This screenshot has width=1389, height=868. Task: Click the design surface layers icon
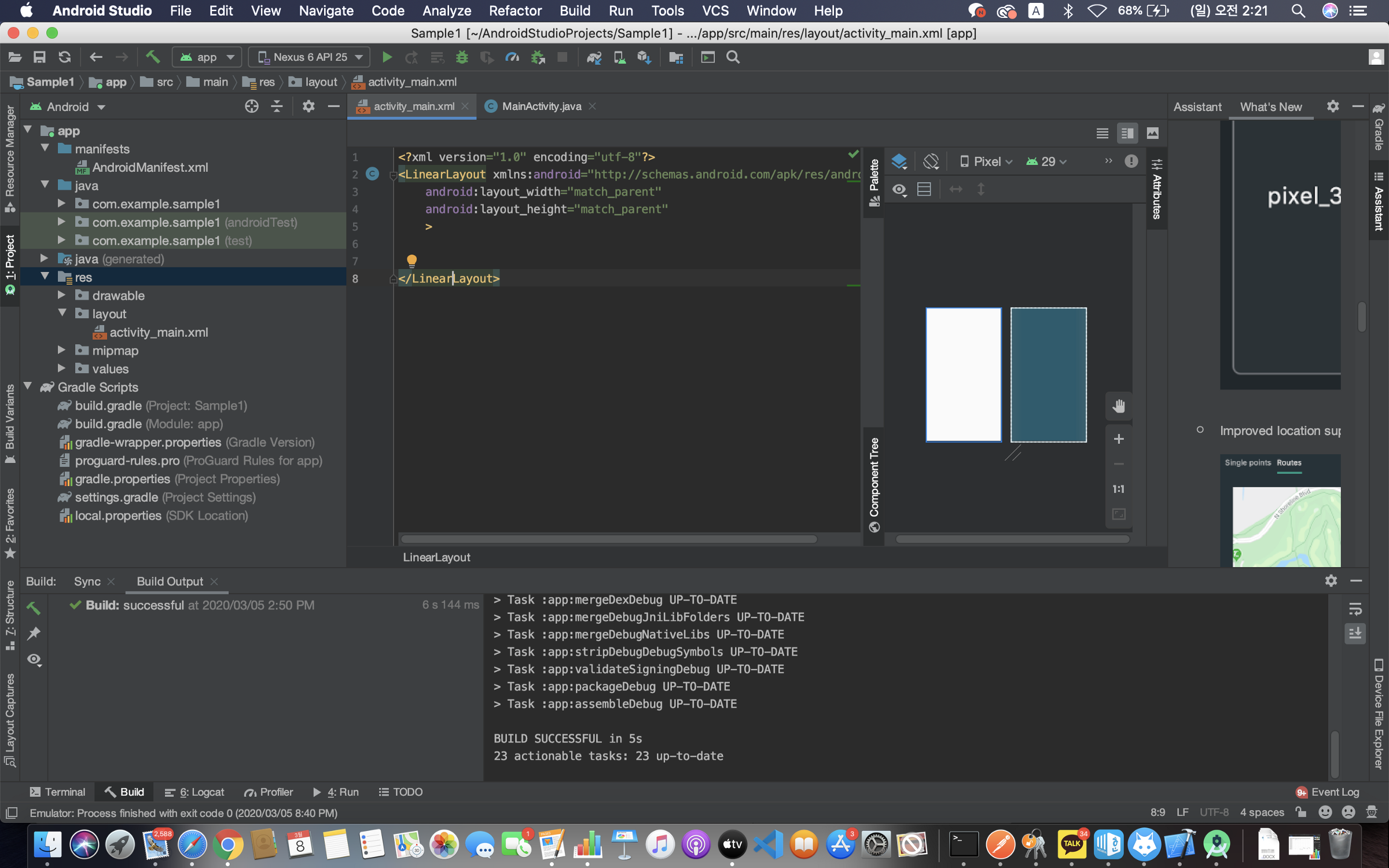[x=899, y=161]
